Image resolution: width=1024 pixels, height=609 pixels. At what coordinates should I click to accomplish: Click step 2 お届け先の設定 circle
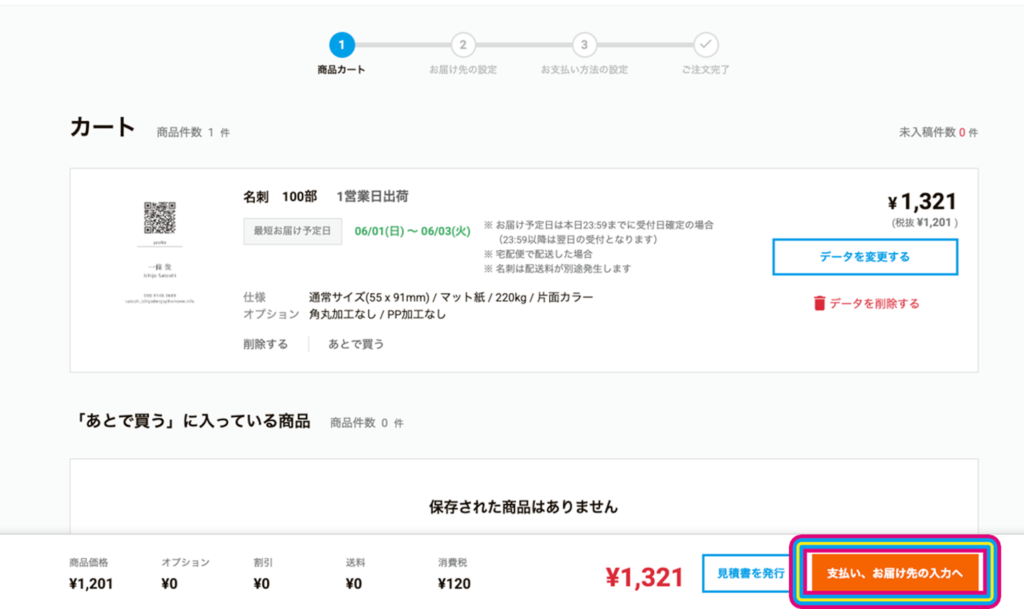click(463, 45)
